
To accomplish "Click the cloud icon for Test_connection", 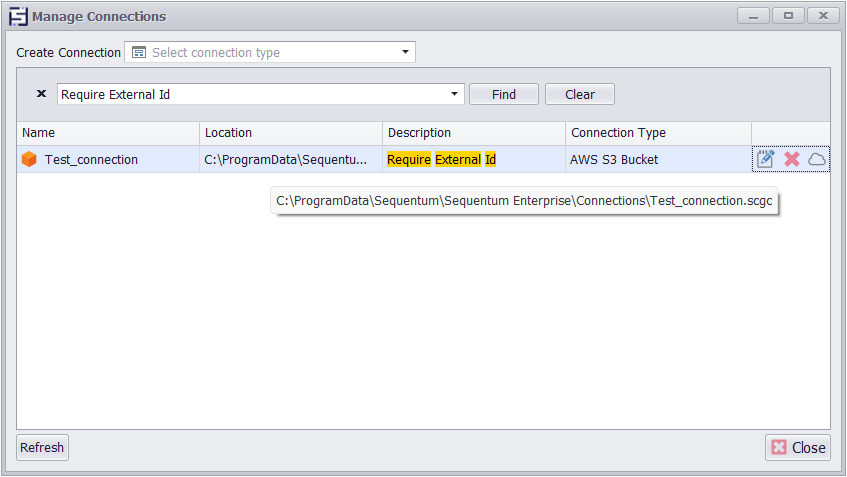I will coord(817,159).
